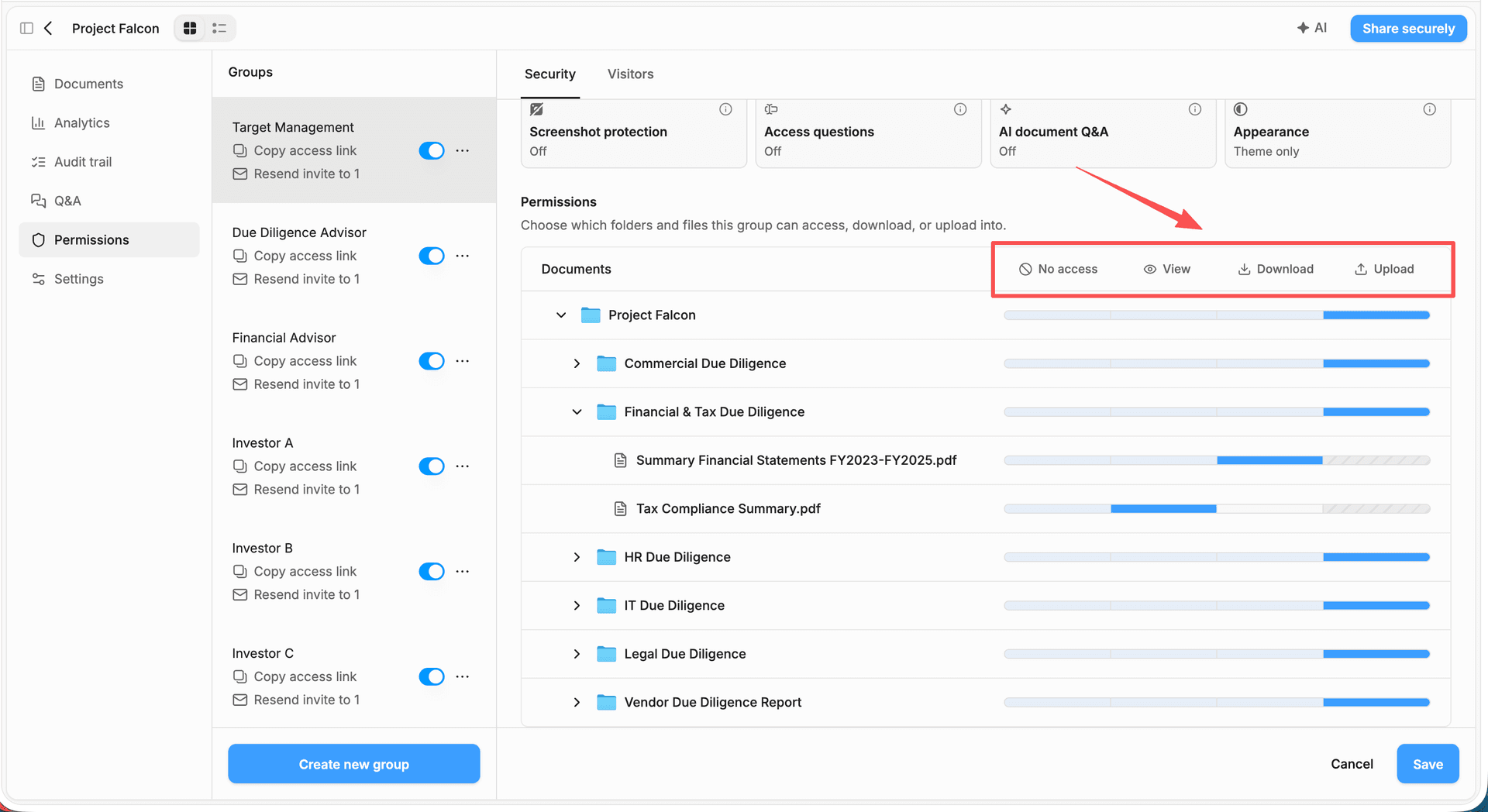Show info for AI document Q&A
The height and width of the screenshot is (812, 1488).
pyautogui.click(x=1195, y=109)
